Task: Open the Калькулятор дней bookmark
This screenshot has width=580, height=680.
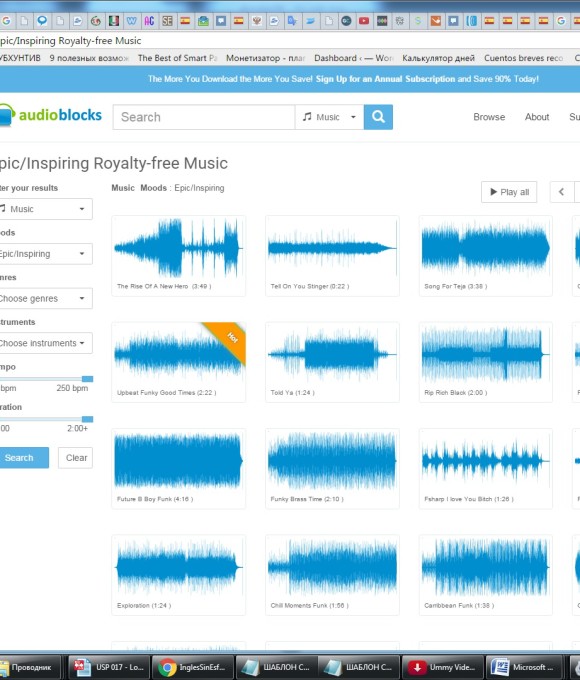Action: 438,58
